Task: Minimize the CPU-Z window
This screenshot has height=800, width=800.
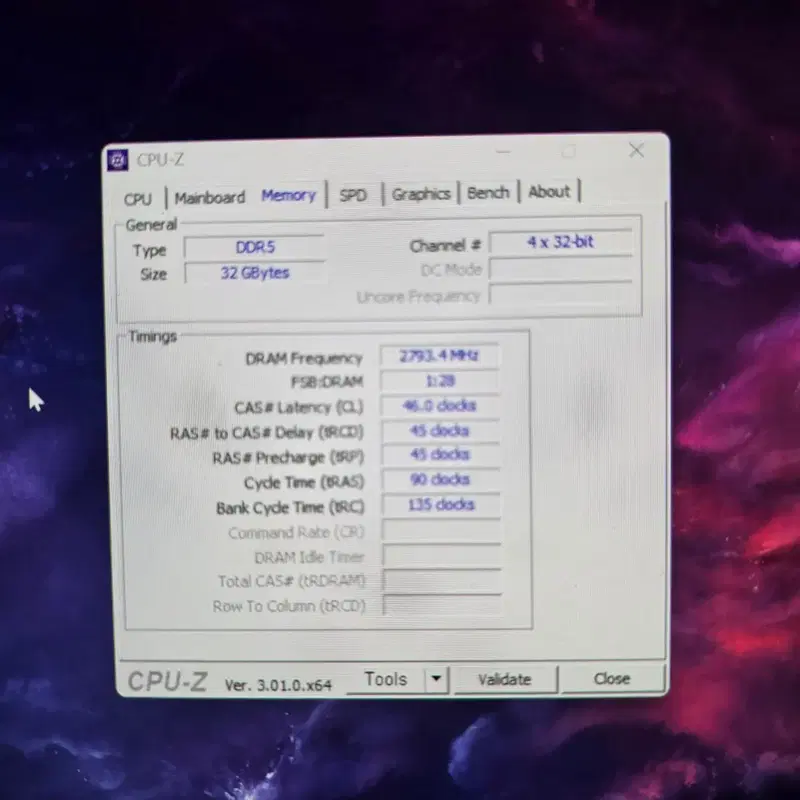Action: [x=503, y=152]
